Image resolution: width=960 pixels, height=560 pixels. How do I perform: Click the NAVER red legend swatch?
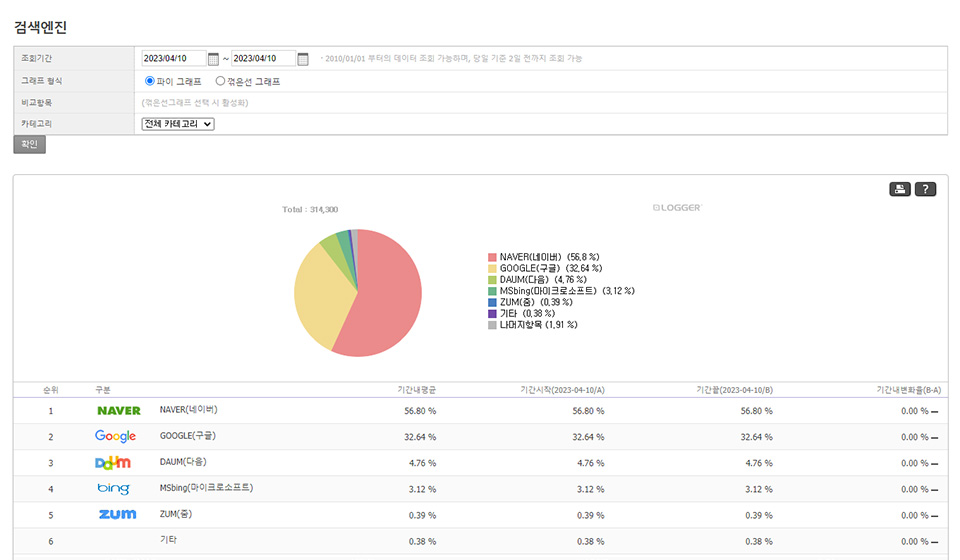[x=492, y=257]
